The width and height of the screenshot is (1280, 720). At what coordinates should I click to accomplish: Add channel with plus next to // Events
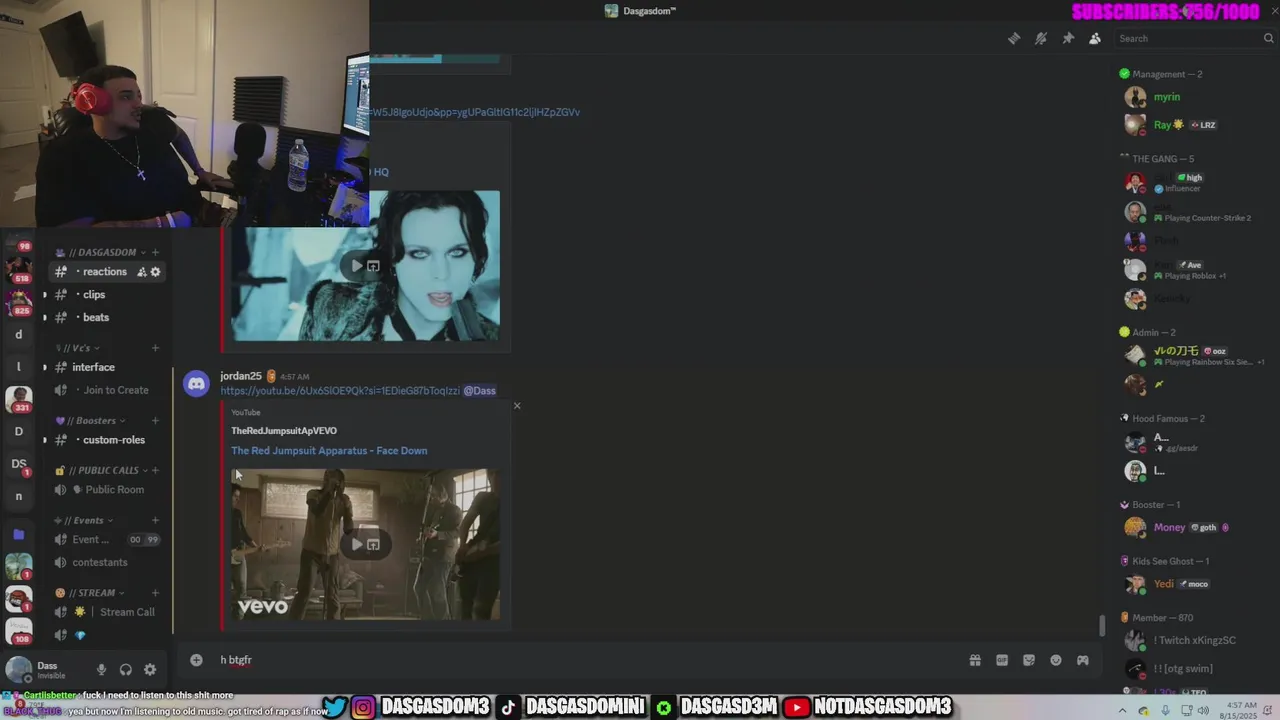pos(155,520)
